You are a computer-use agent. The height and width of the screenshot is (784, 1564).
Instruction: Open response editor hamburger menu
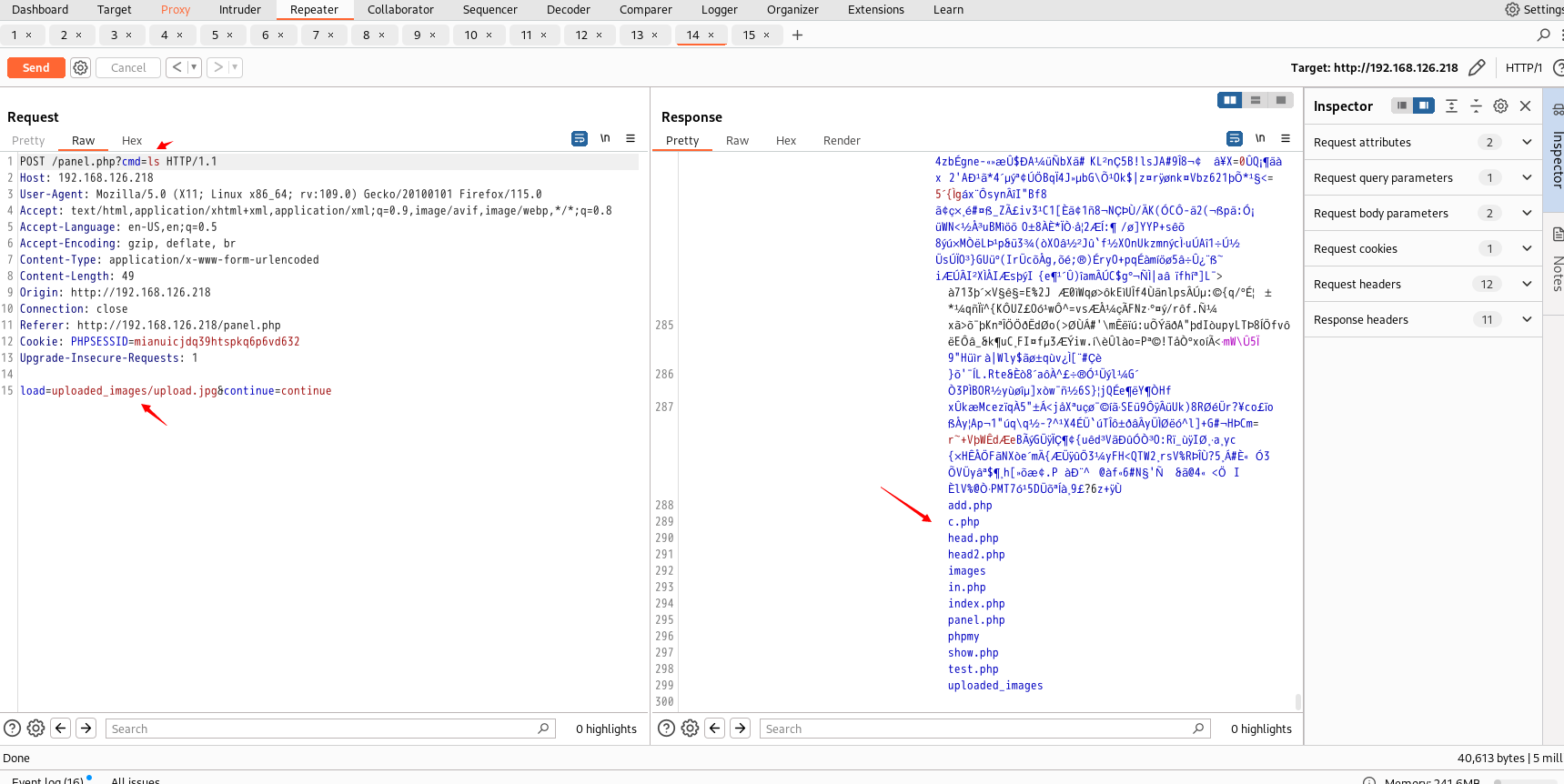1286,138
